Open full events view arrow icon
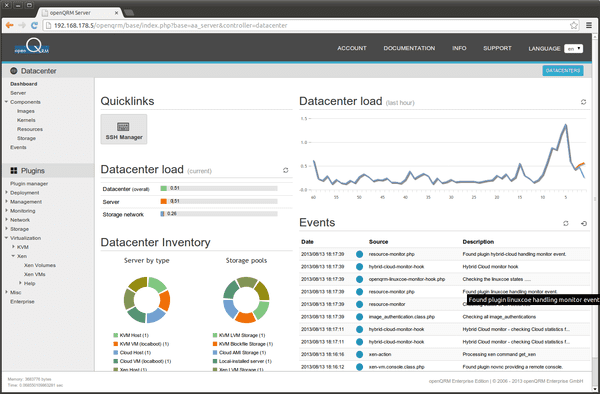This screenshot has width=600, height=394. point(584,223)
